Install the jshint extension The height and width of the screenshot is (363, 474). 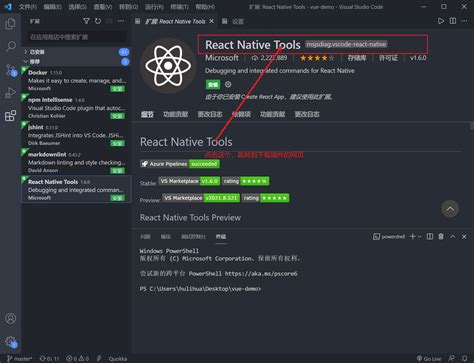coord(118,143)
